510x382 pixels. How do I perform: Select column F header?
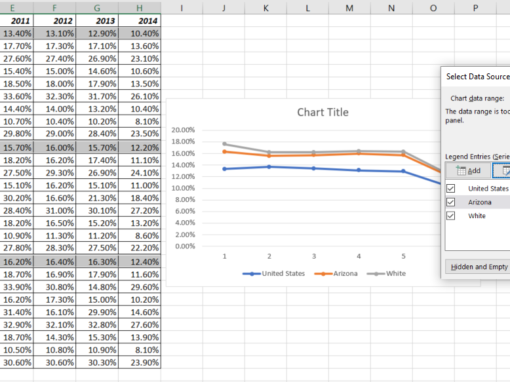click(x=55, y=8)
